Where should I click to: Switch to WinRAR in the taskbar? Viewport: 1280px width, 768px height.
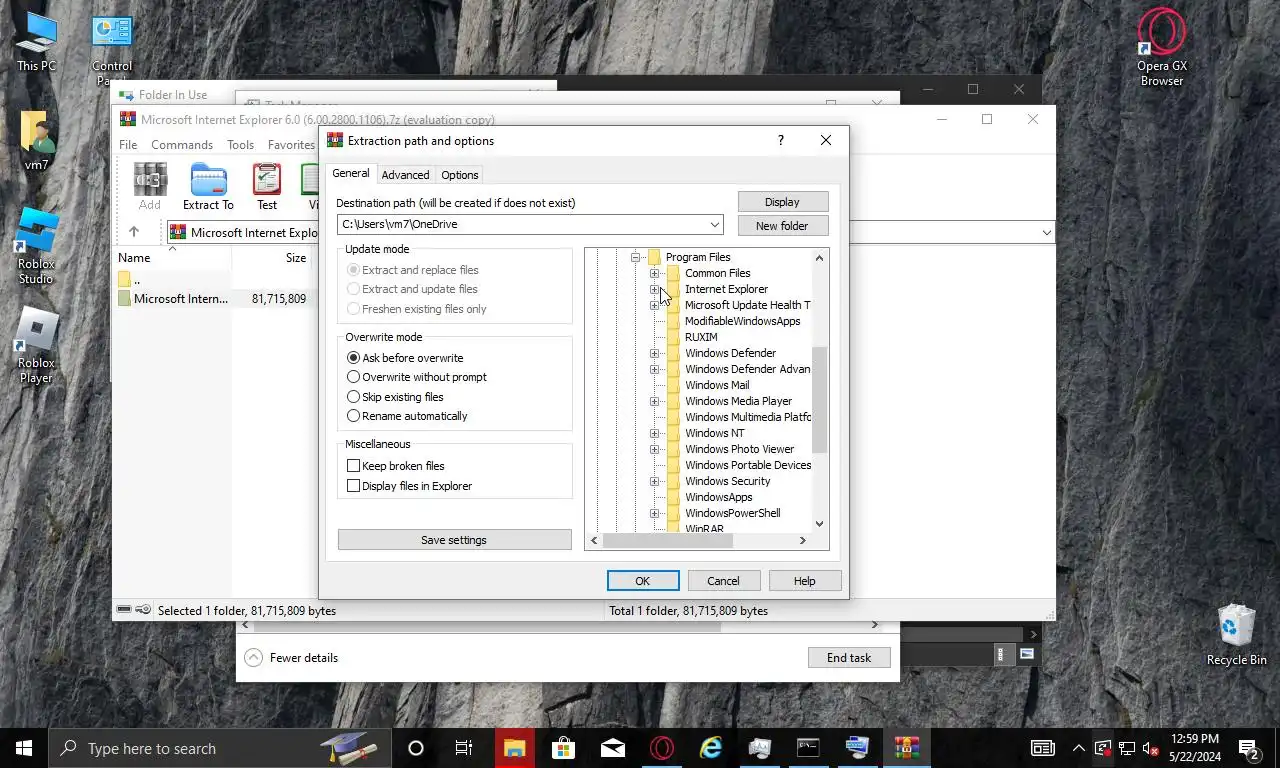pyautogui.click(x=906, y=748)
